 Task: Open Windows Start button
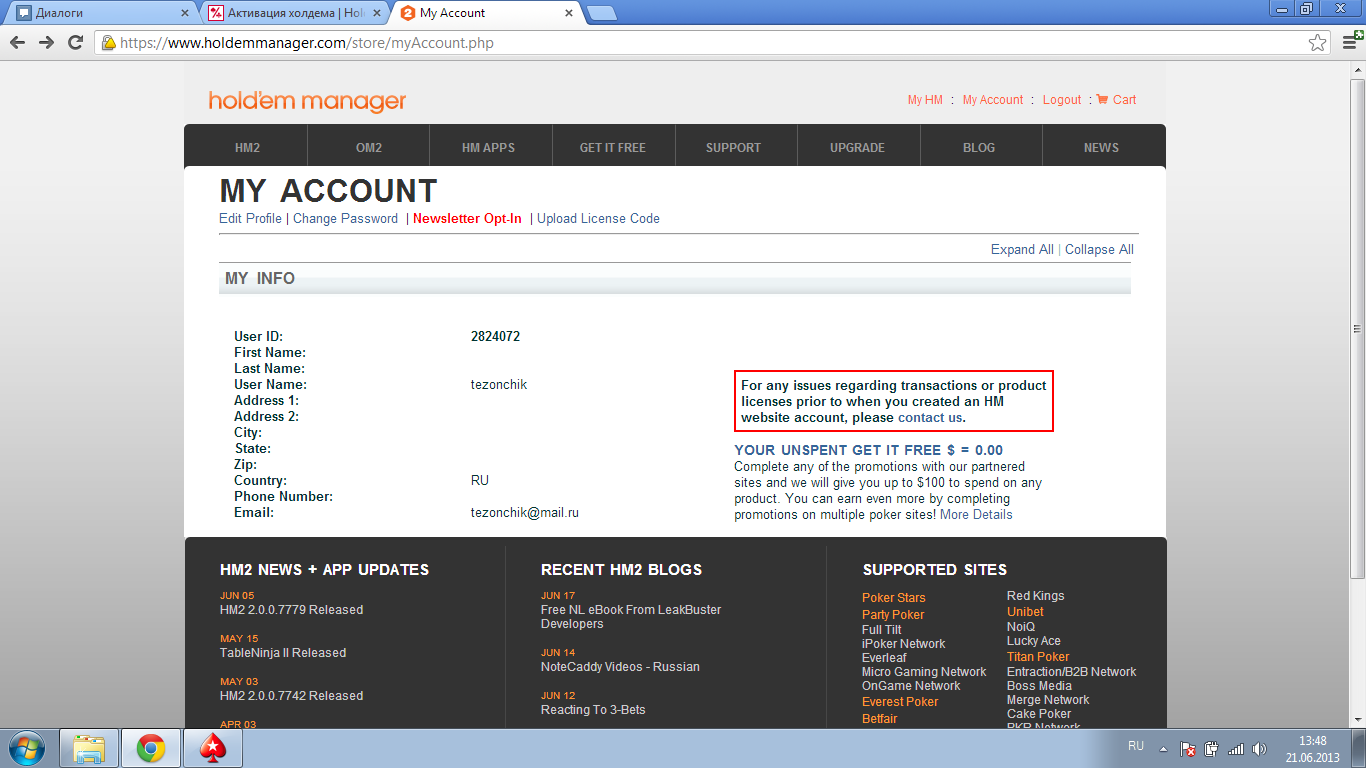[27, 748]
